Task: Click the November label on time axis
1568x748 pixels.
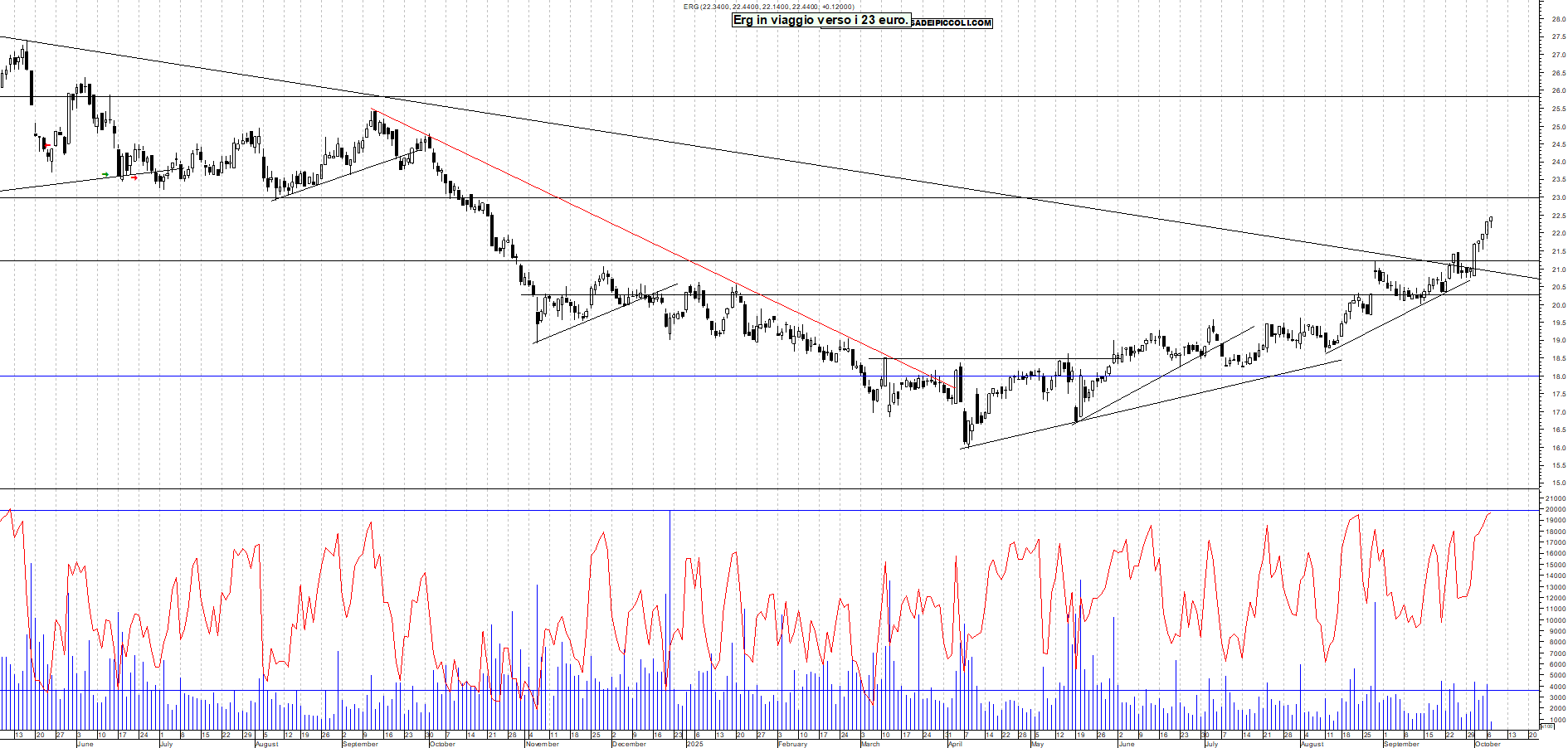Action: pos(542,744)
